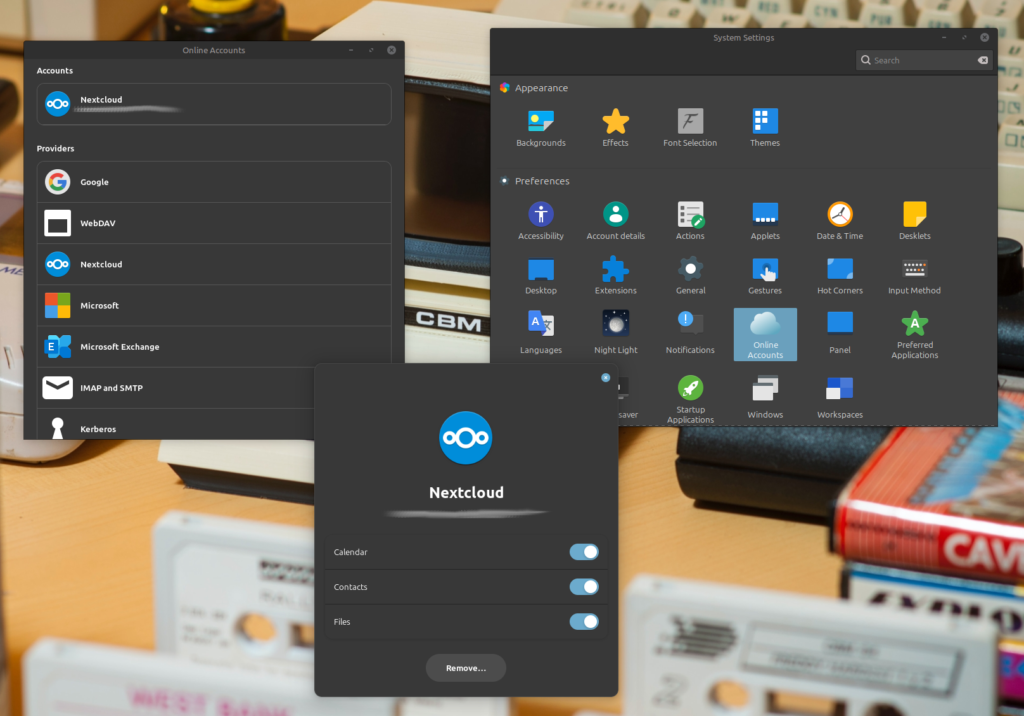Image resolution: width=1024 pixels, height=716 pixels.
Task: Click the search magnifier icon
Action: [x=866, y=60]
